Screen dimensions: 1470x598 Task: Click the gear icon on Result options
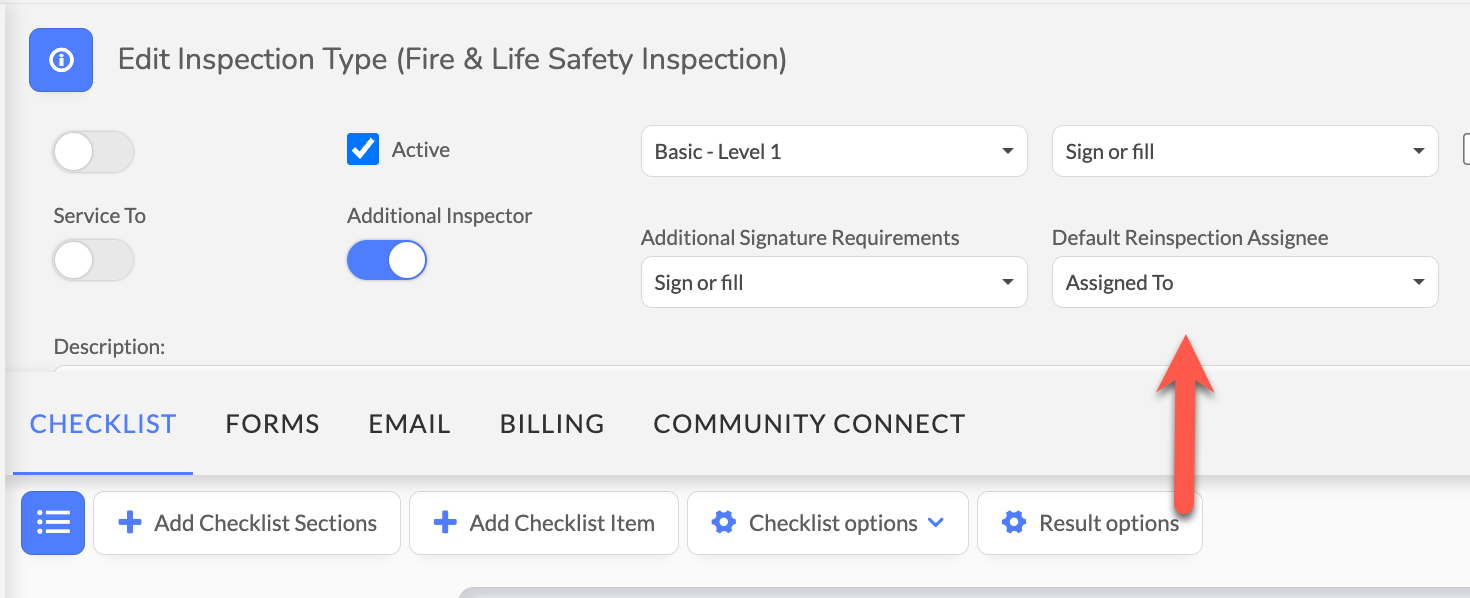click(x=1014, y=523)
